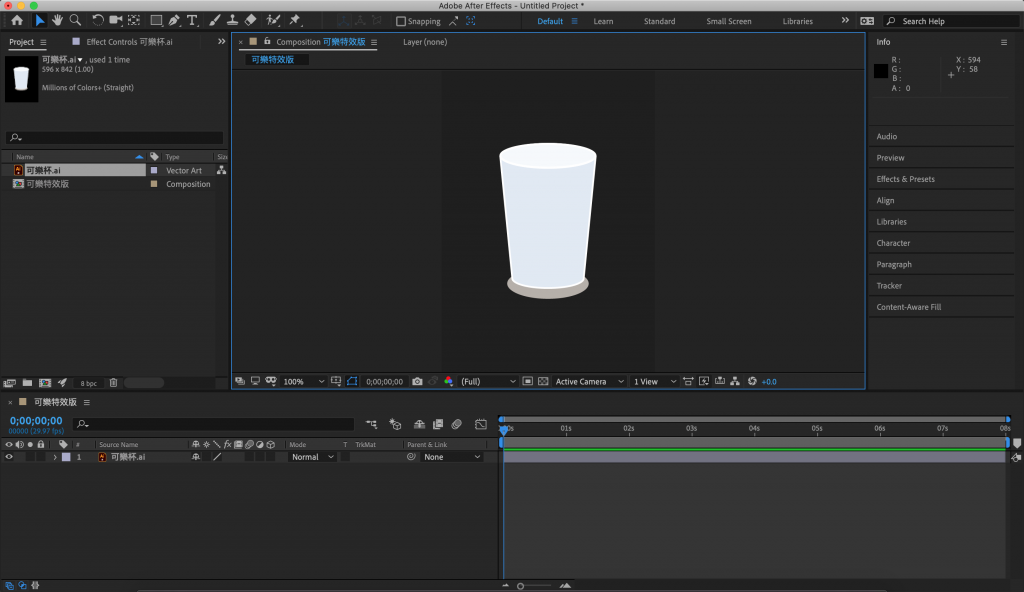Select the Pen tool
The image size is (1024, 592).
point(174,20)
